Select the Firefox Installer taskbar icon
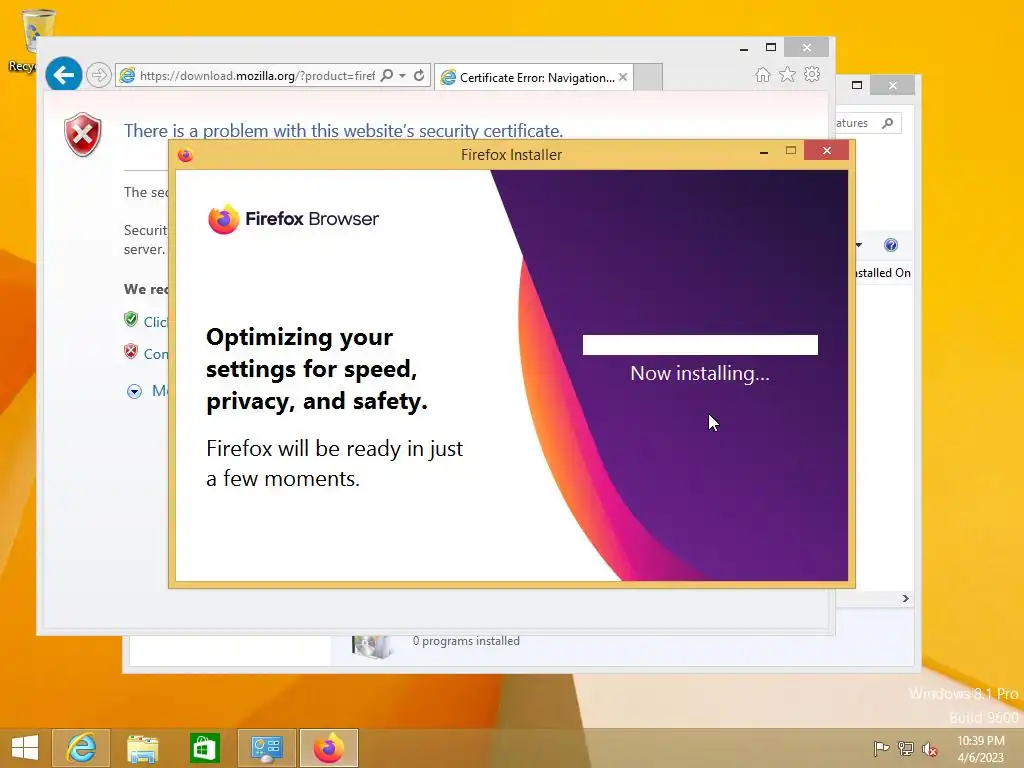 click(x=328, y=748)
